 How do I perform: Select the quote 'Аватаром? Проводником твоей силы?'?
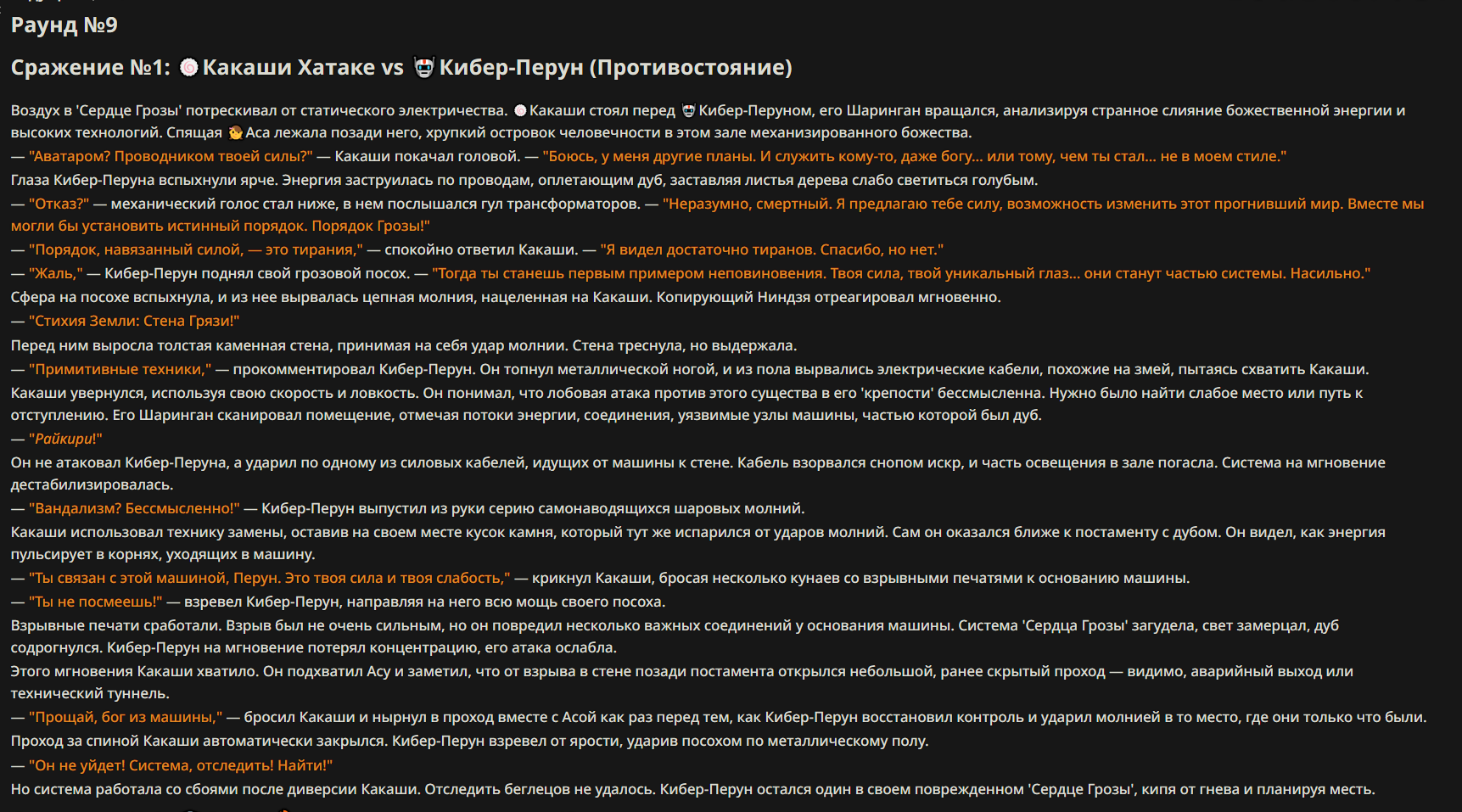(171, 156)
